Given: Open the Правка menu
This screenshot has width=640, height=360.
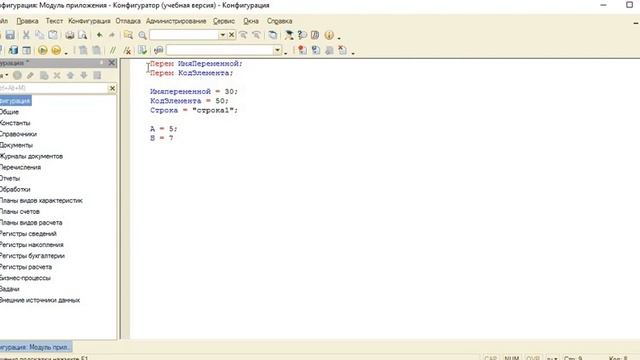Looking at the screenshot, I should pos(27,21).
